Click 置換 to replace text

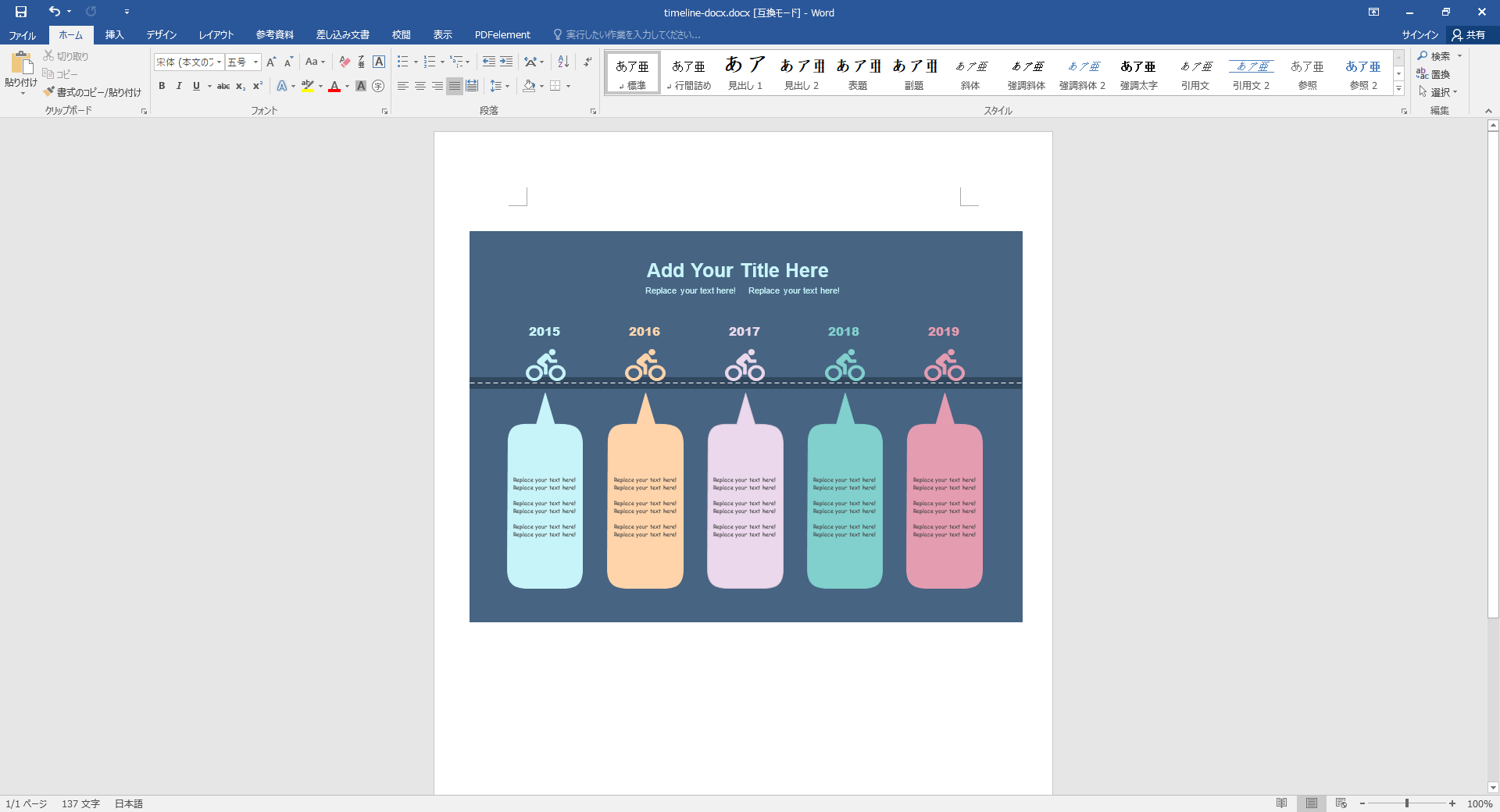1434,74
